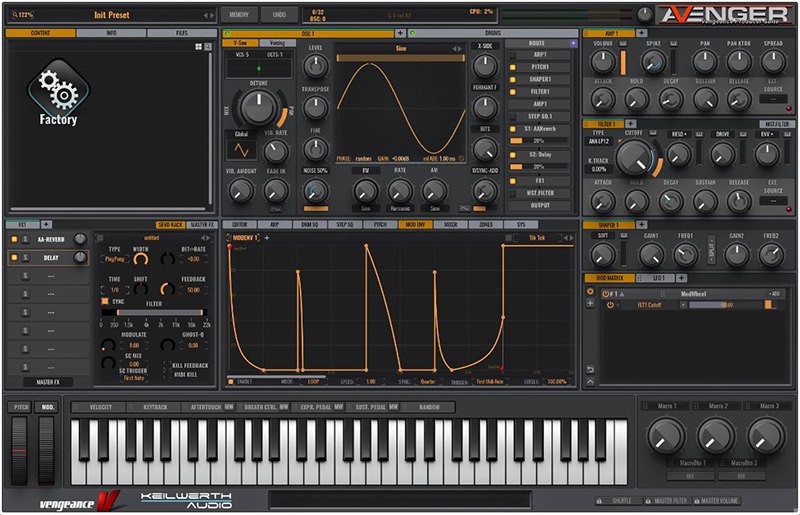Viewport: 800px width, 515px height.
Task: Switch to the FILES tab
Action: 181,33
